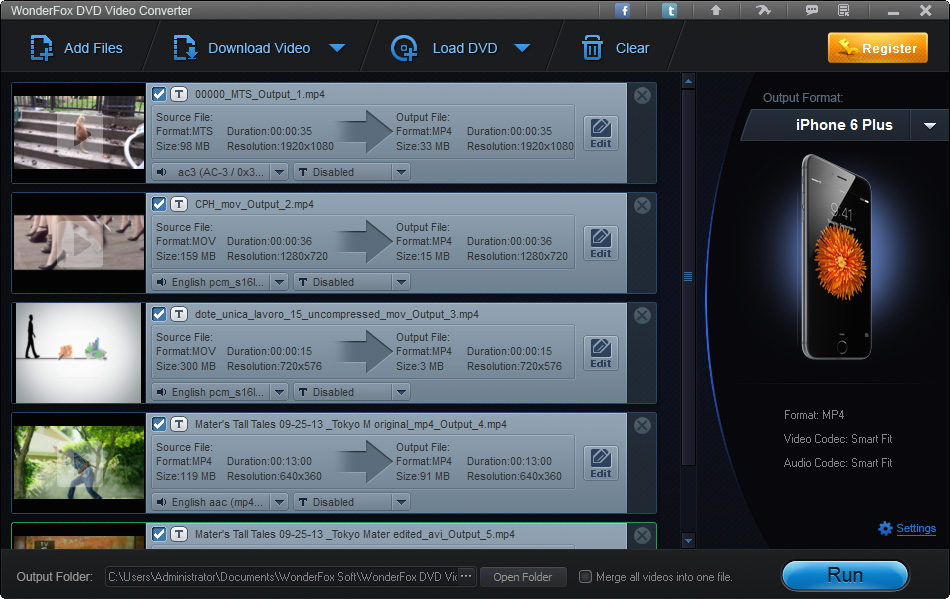The height and width of the screenshot is (599, 950).
Task: Click the upgrade arrow icon in title bar
Action: point(716,10)
